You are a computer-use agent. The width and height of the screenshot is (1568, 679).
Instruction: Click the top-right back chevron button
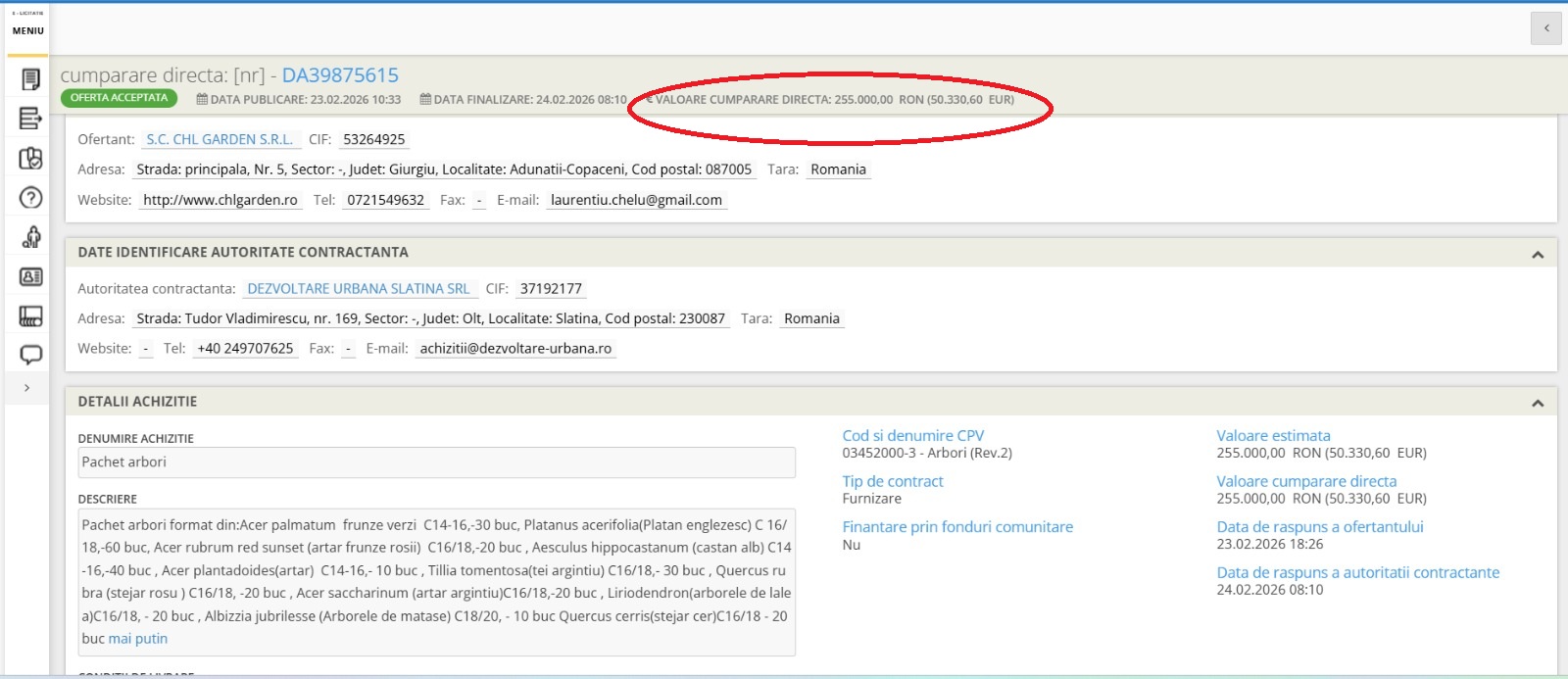point(1545,28)
